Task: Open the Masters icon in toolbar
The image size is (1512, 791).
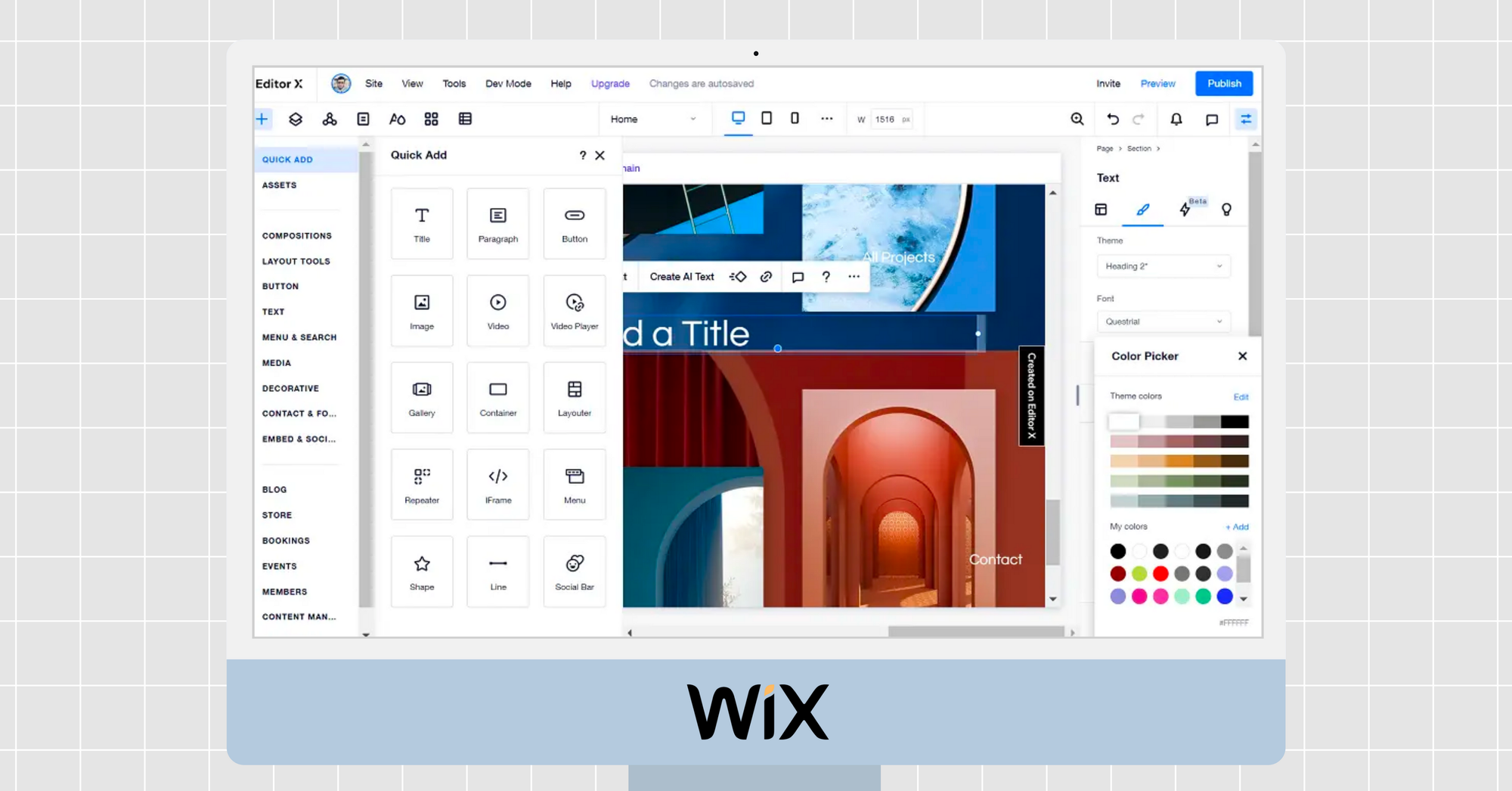Action: tap(330, 119)
